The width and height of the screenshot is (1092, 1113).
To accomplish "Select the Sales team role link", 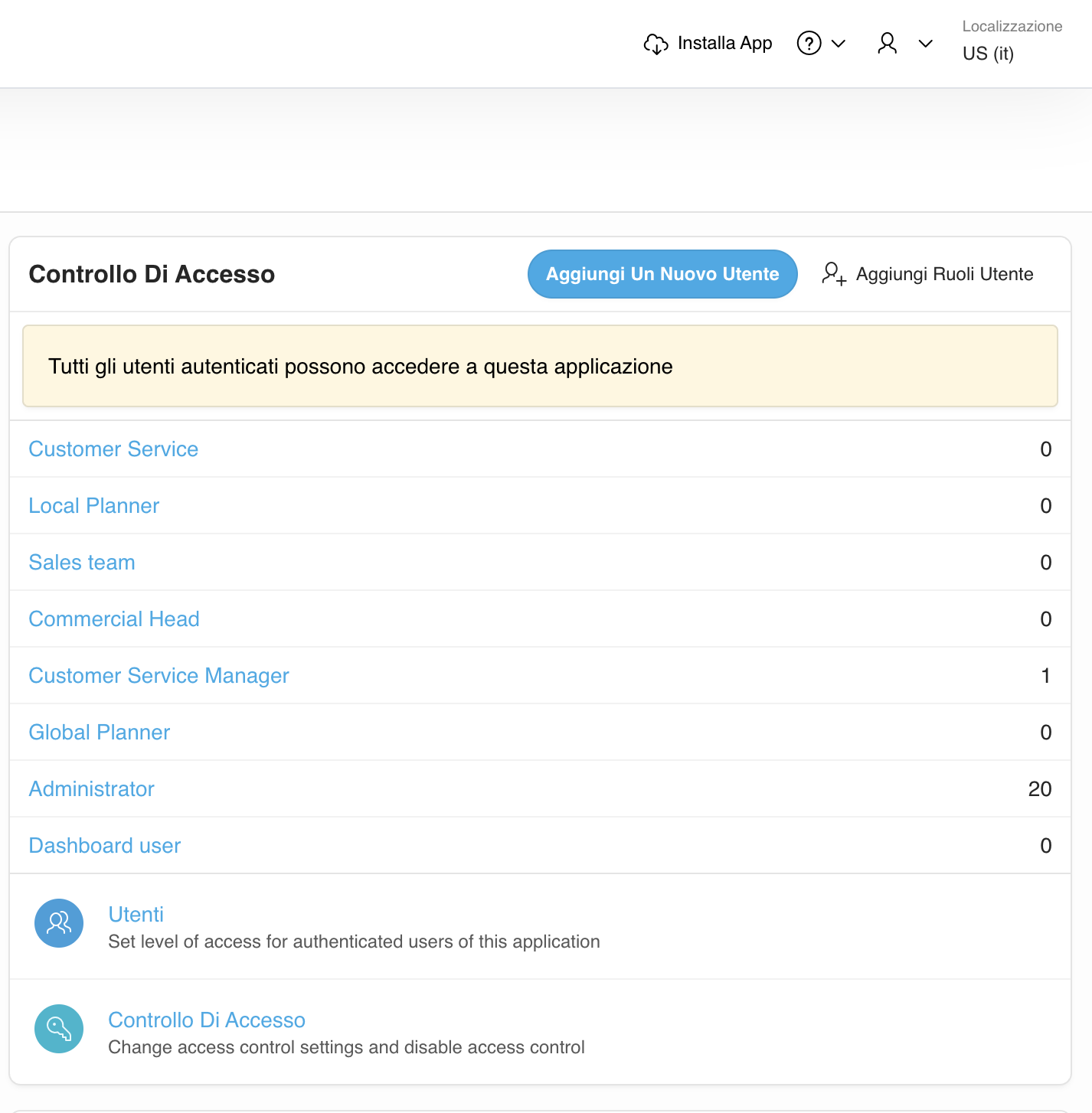I will click(x=82, y=563).
